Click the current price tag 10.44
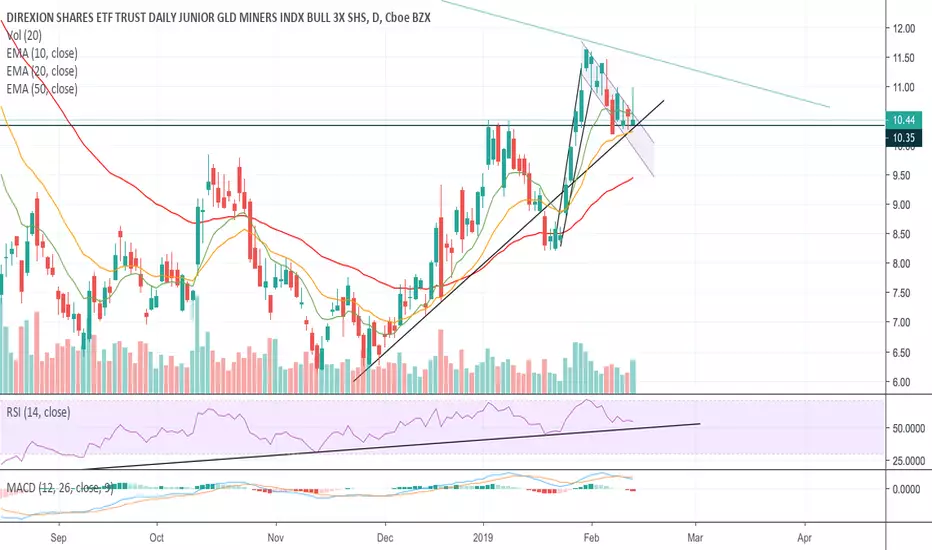 point(903,120)
